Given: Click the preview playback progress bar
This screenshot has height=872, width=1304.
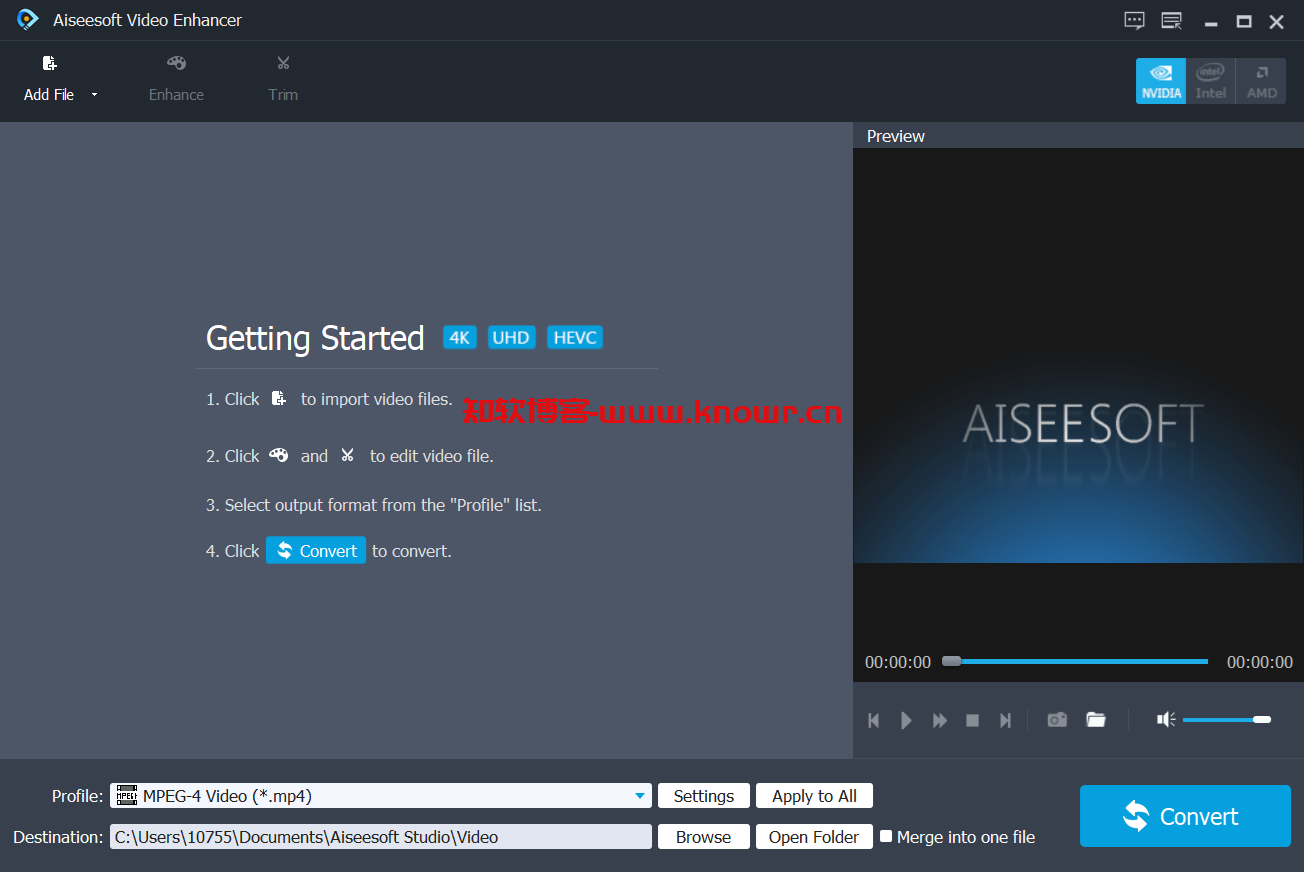Looking at the screenshot, I should click(x=1075, y=661).
